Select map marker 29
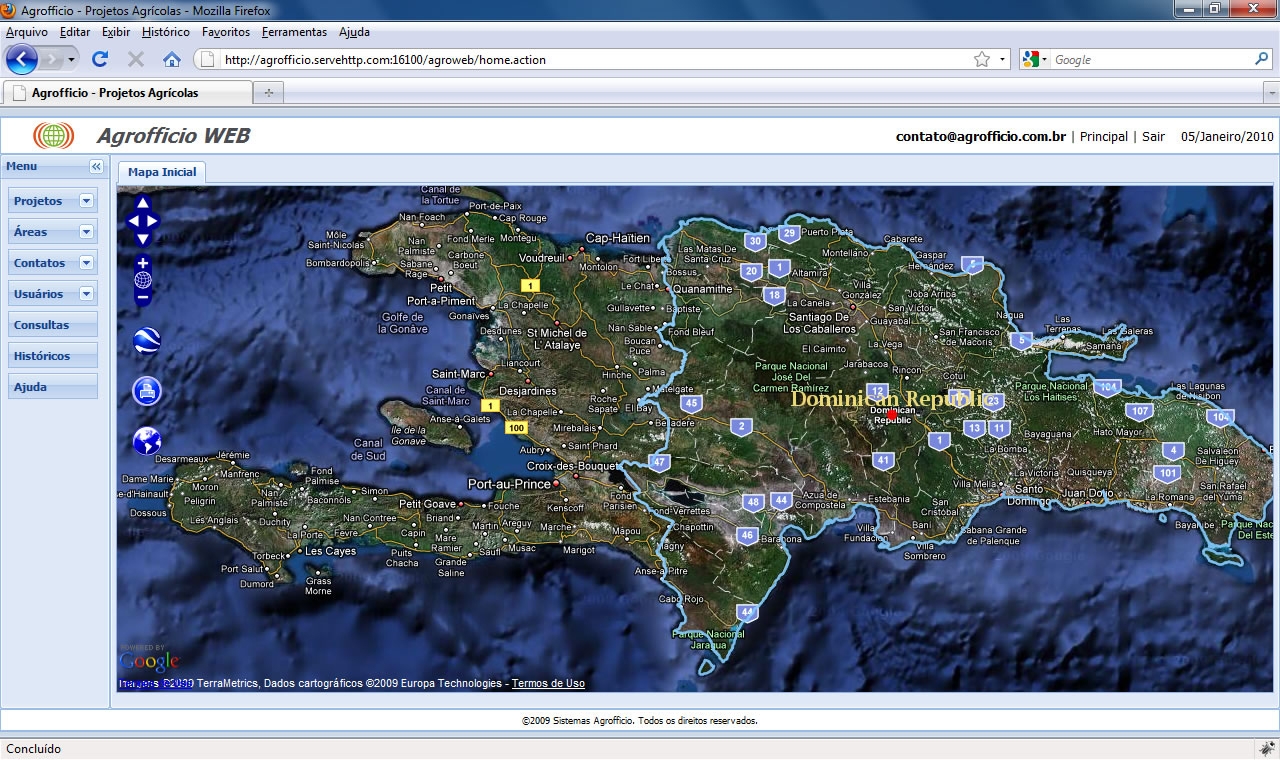The image size is (1280, 760). point(789,234)
